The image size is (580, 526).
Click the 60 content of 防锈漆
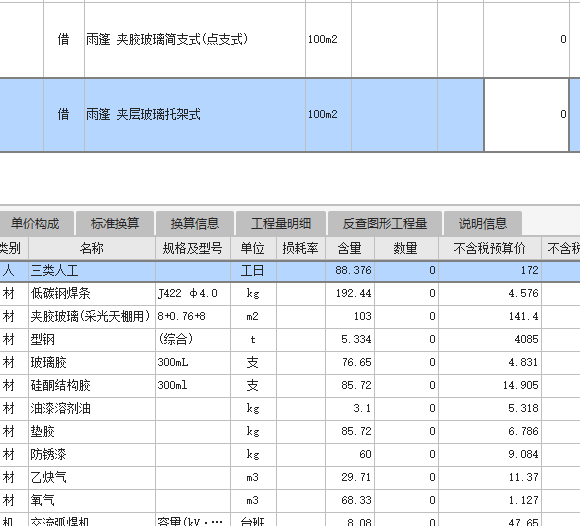[365, 454]
